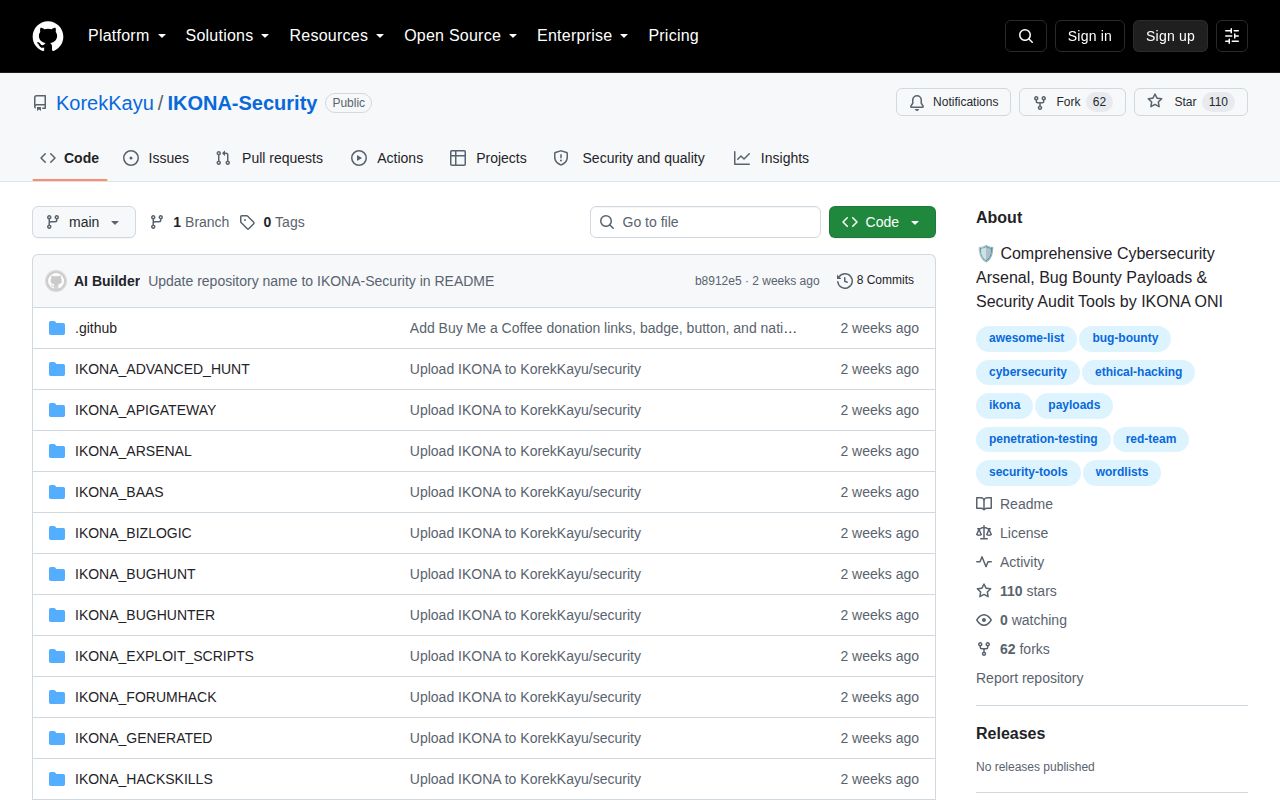Click the commit history clock icon
This screenshot has width=1280, height=800.
(x=844, y=281)
